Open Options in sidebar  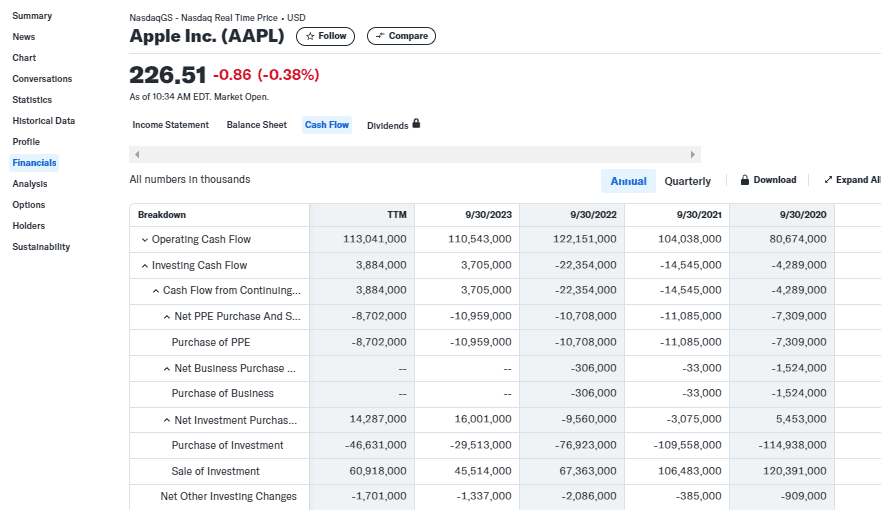tap(29, 204)
